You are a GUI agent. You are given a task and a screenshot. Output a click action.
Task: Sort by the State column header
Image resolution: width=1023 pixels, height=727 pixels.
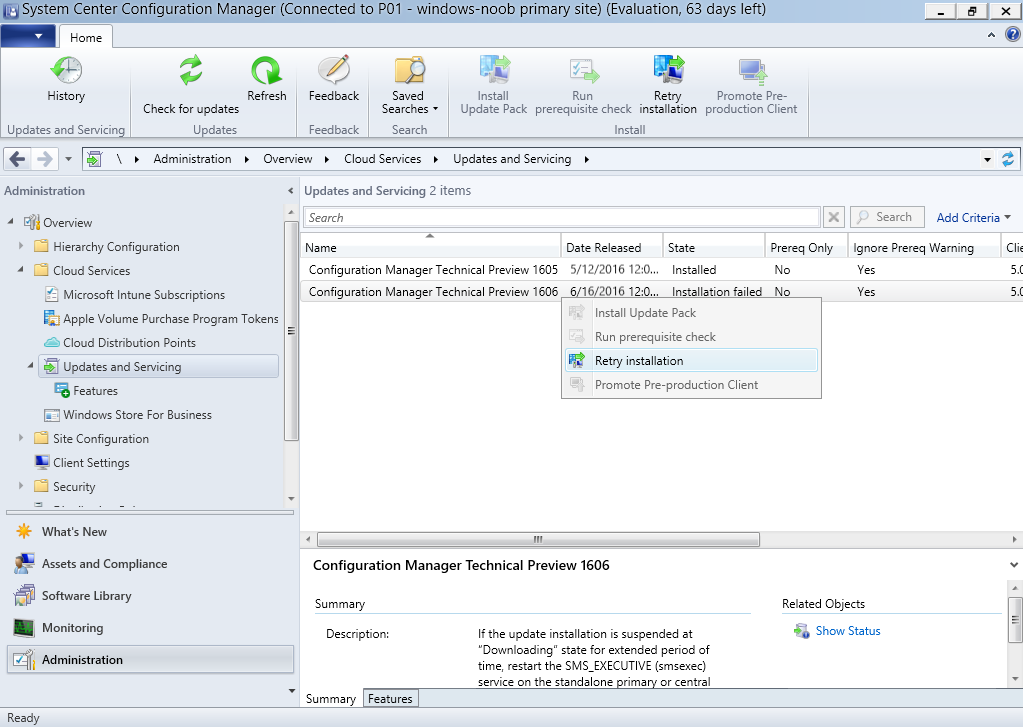coord(714,247)
